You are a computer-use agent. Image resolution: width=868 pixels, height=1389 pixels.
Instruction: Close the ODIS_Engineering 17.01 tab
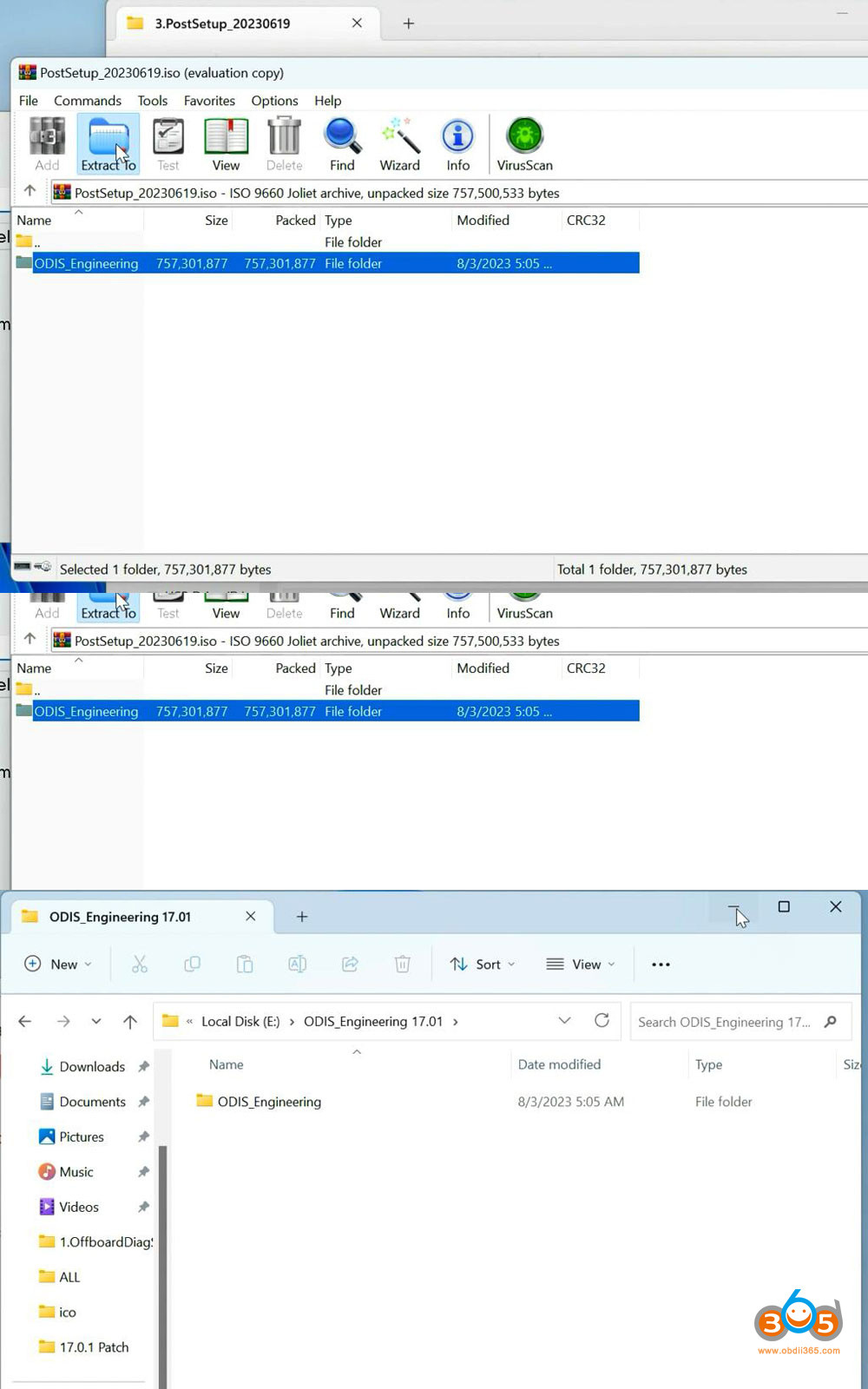[x=251, y=917]
